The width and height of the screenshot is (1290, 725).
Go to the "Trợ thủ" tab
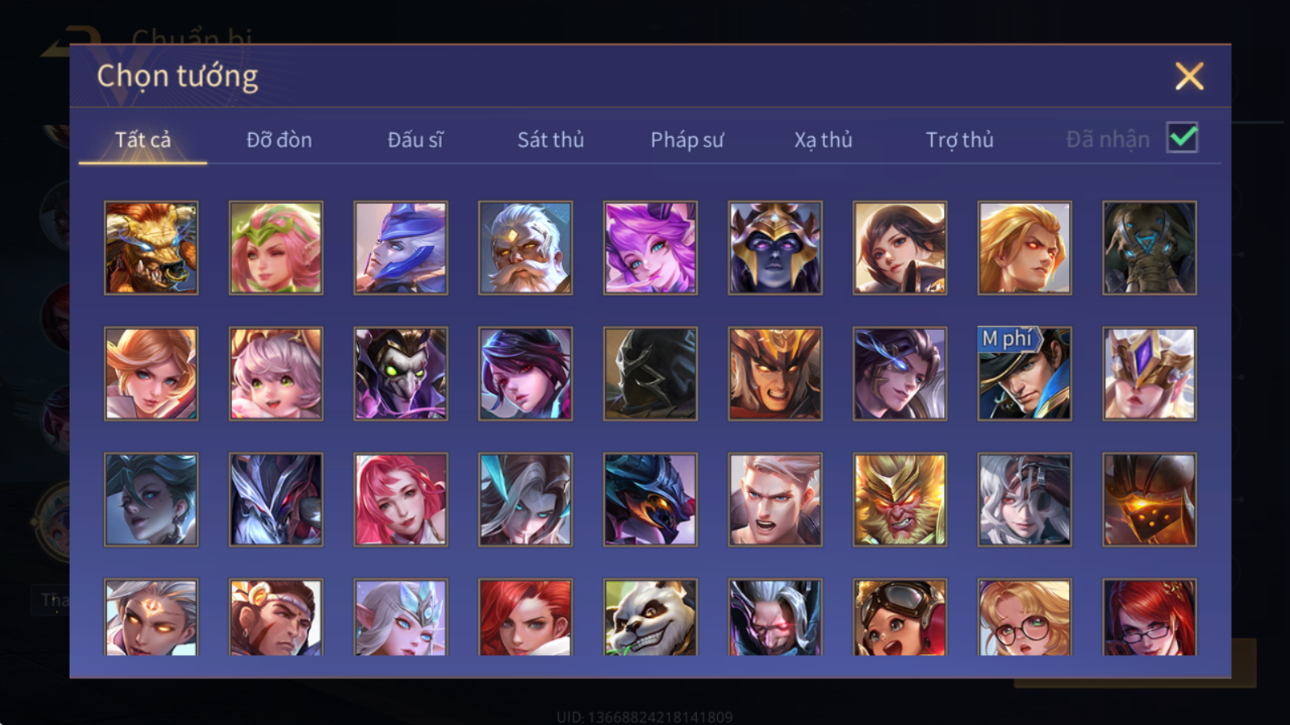959,140
